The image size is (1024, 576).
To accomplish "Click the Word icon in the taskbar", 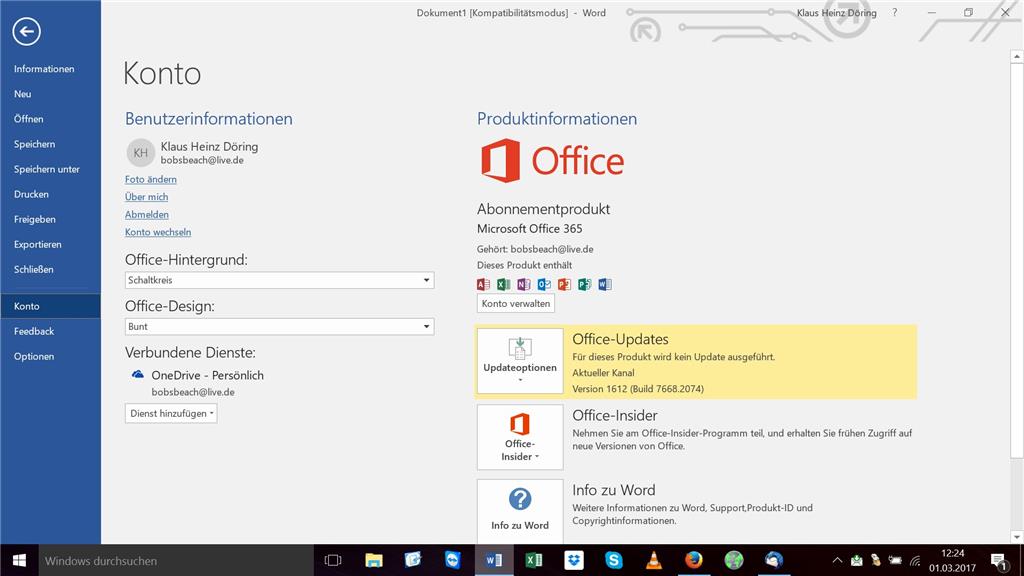I will click(494, 560).
